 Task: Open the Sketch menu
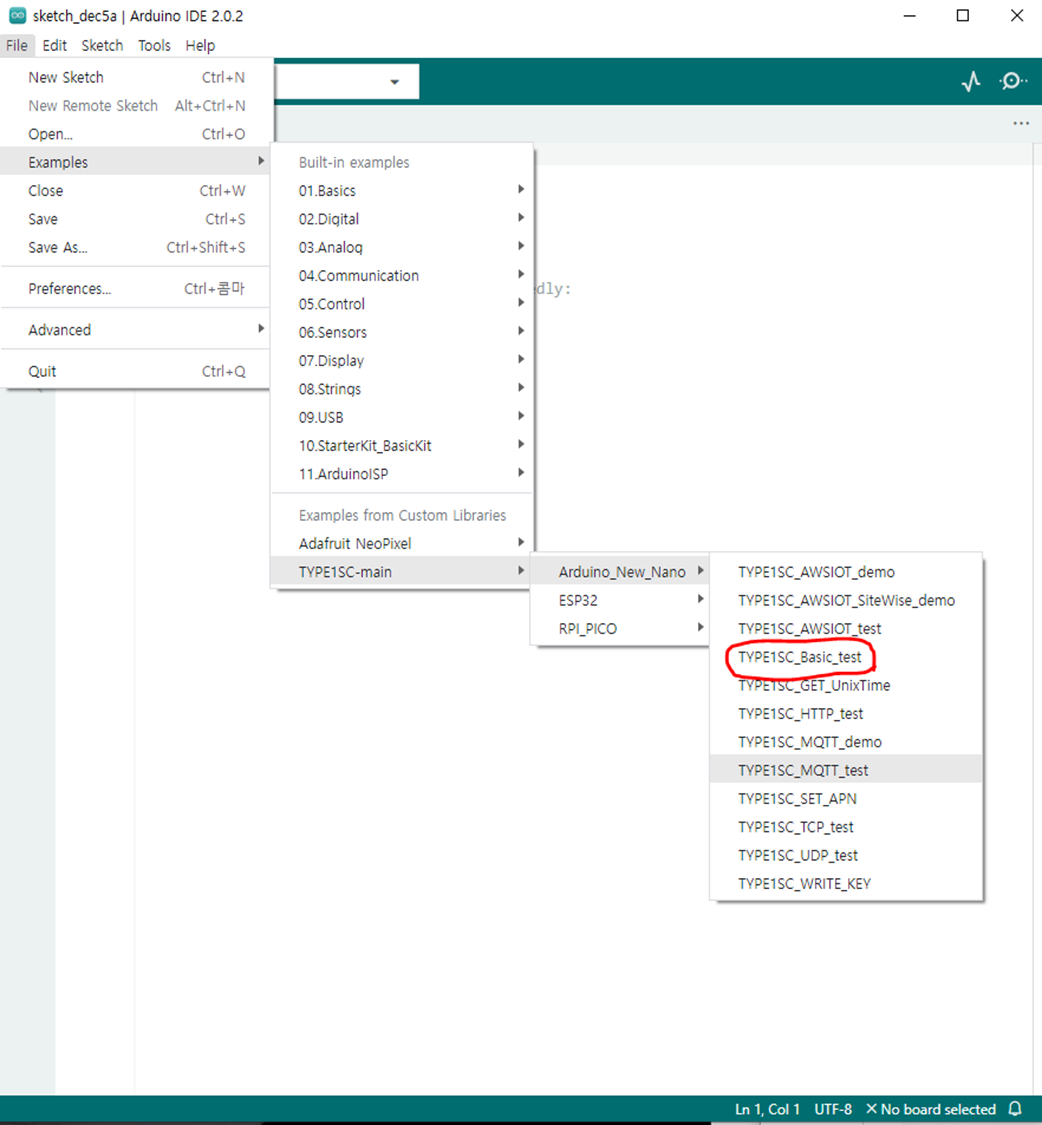tap(102, 45)
